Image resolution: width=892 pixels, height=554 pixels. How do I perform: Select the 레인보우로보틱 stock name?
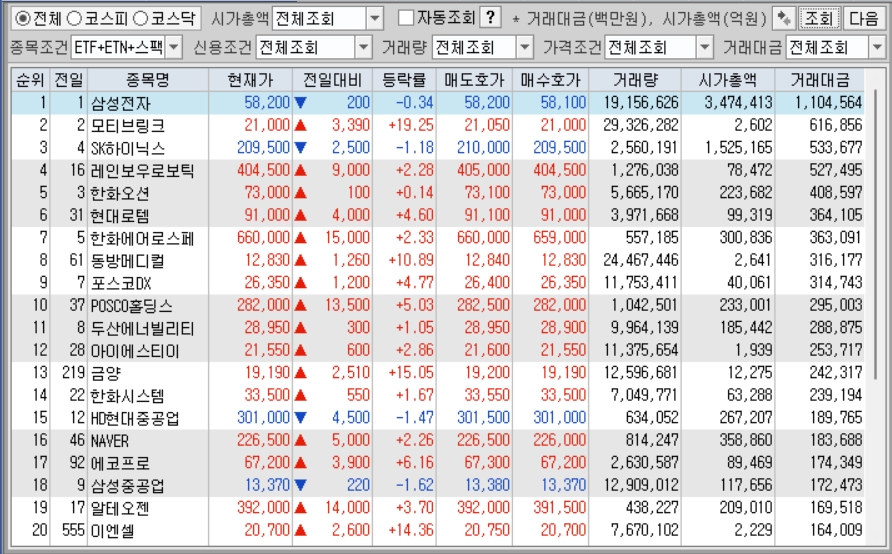tap(143, 171)
